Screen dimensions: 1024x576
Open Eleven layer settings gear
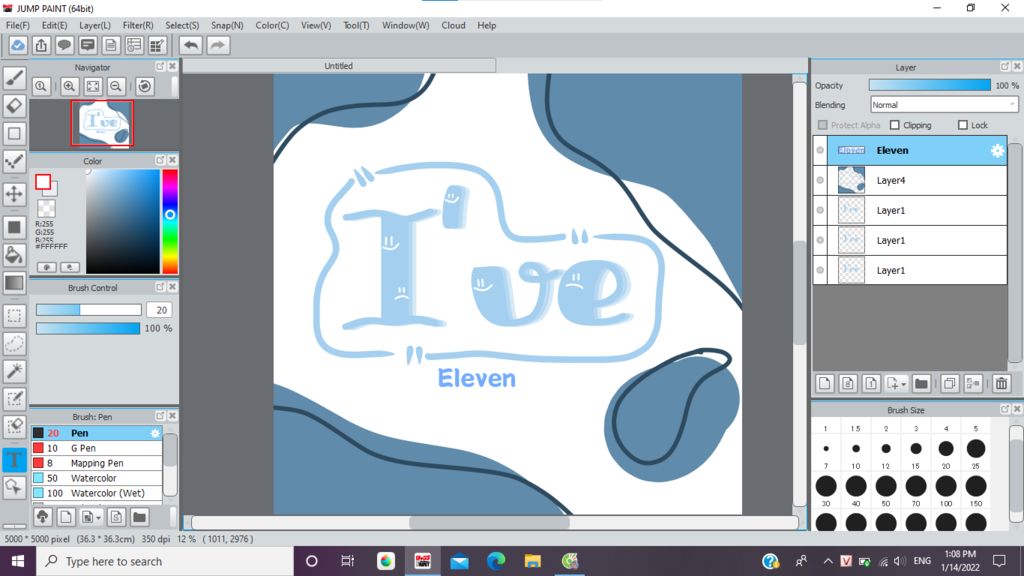point(997,151)
